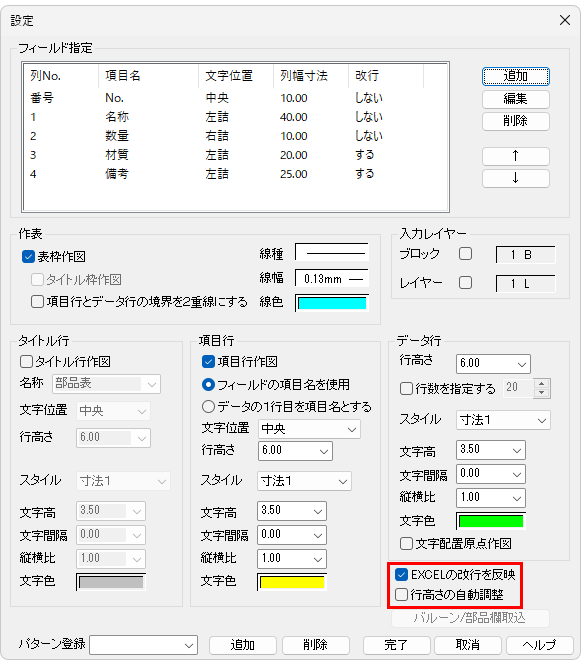Open the 線幅 0.13mm line width selector
This screenshot has width=581, height=665.
coord(332,279)
